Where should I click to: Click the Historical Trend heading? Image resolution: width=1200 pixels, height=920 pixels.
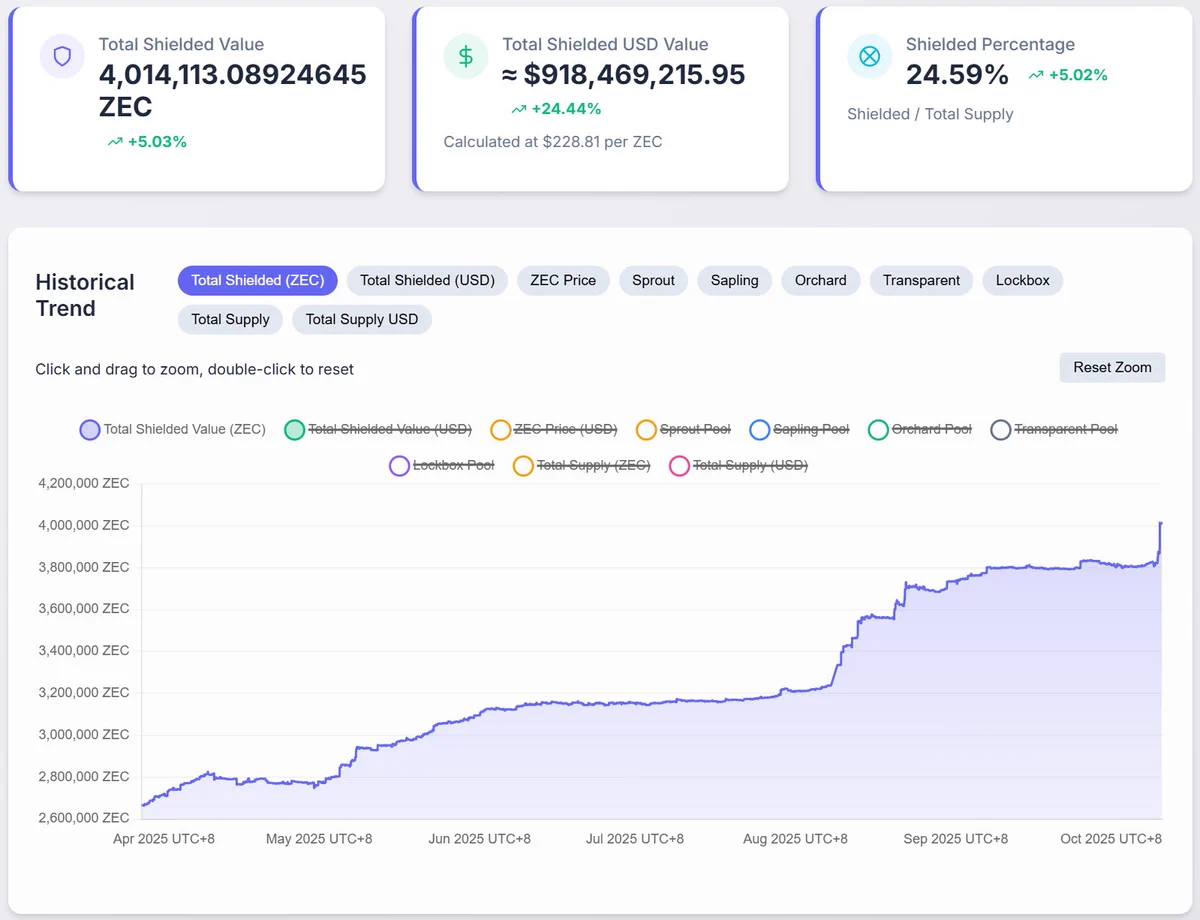point(85,295)
